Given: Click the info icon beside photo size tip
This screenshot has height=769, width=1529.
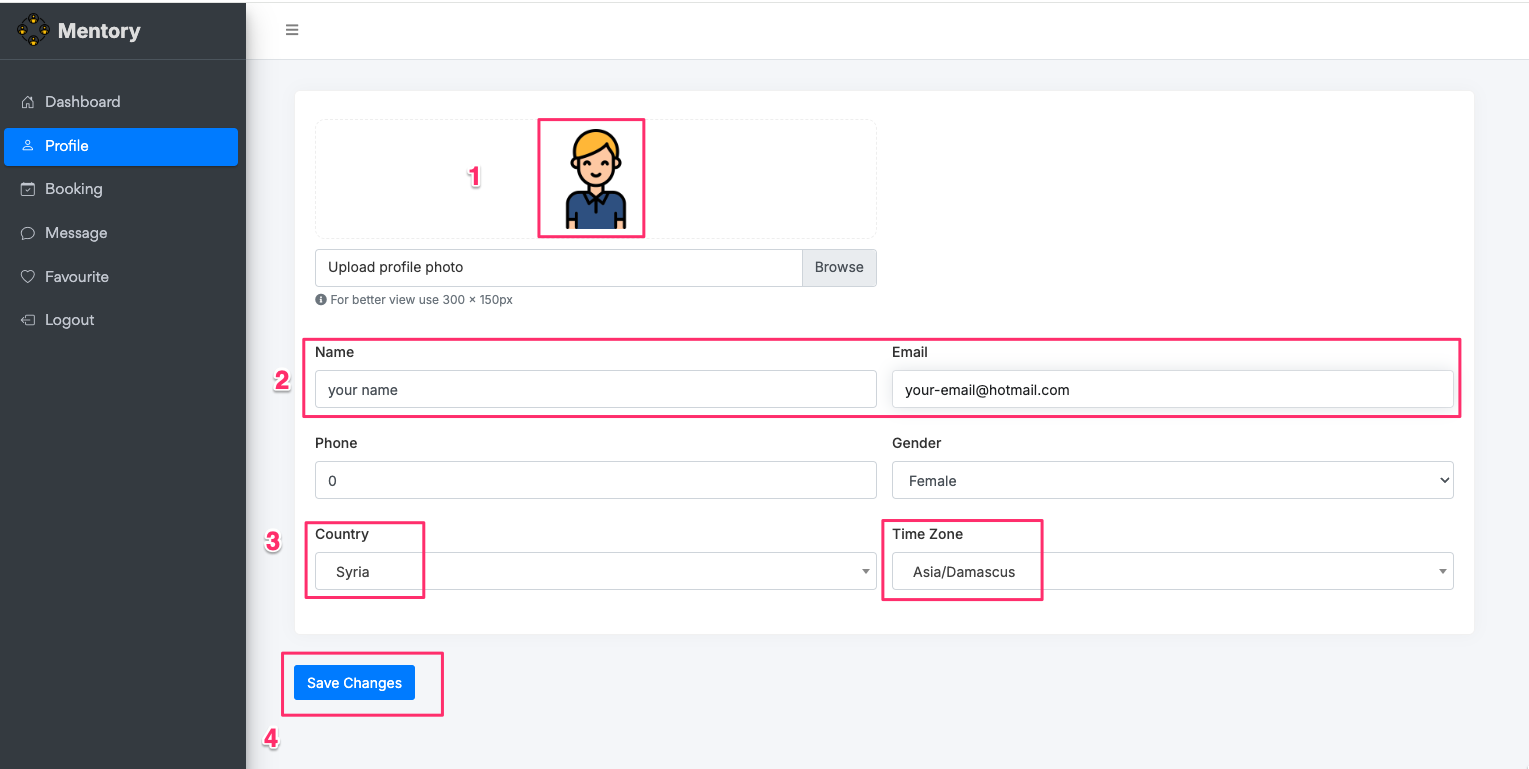Looking at the screenshot, I should pyautogui.click(x=321, y=299).
